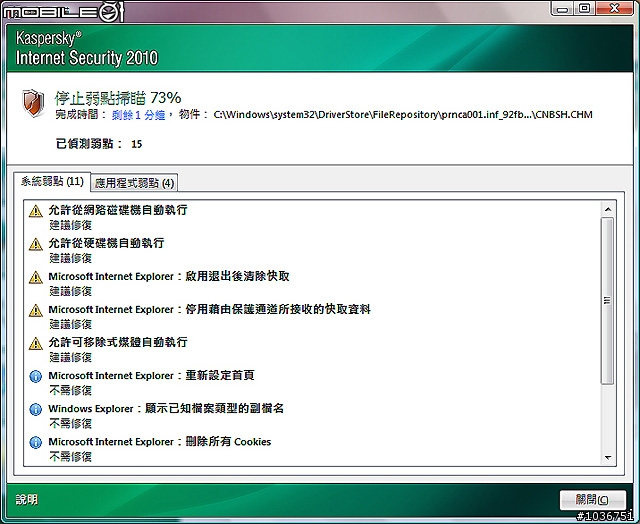Click scrollbar down arrow in vulnerability list
Image resolution: width=640 pixels, height=524 pixels.
[x=608, y=457]
